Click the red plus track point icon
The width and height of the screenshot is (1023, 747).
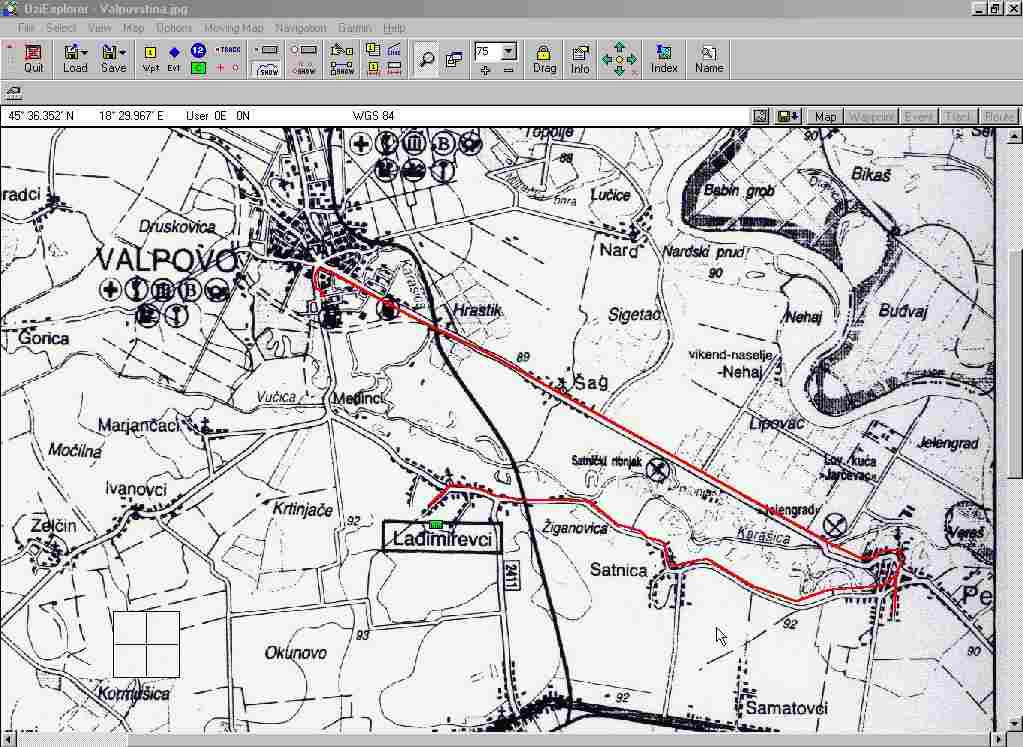pyautogui.click(x=220, y=67)
